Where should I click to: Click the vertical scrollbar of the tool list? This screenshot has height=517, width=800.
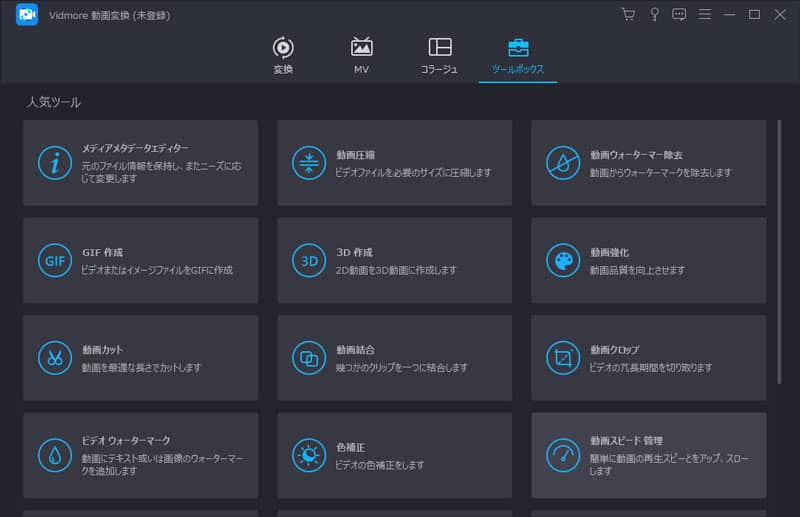(779, 252)
